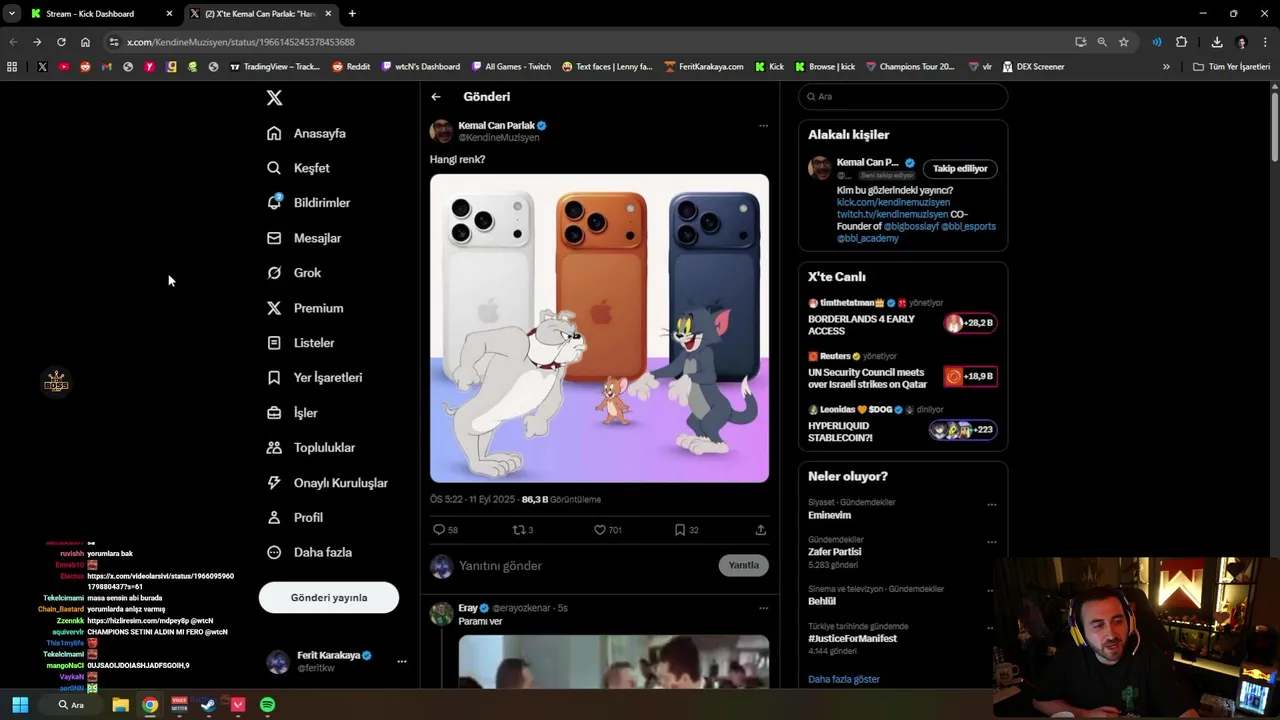Click reply icon with 58 replies
This screenshot has height=720, width=1280.
(438, 530)
